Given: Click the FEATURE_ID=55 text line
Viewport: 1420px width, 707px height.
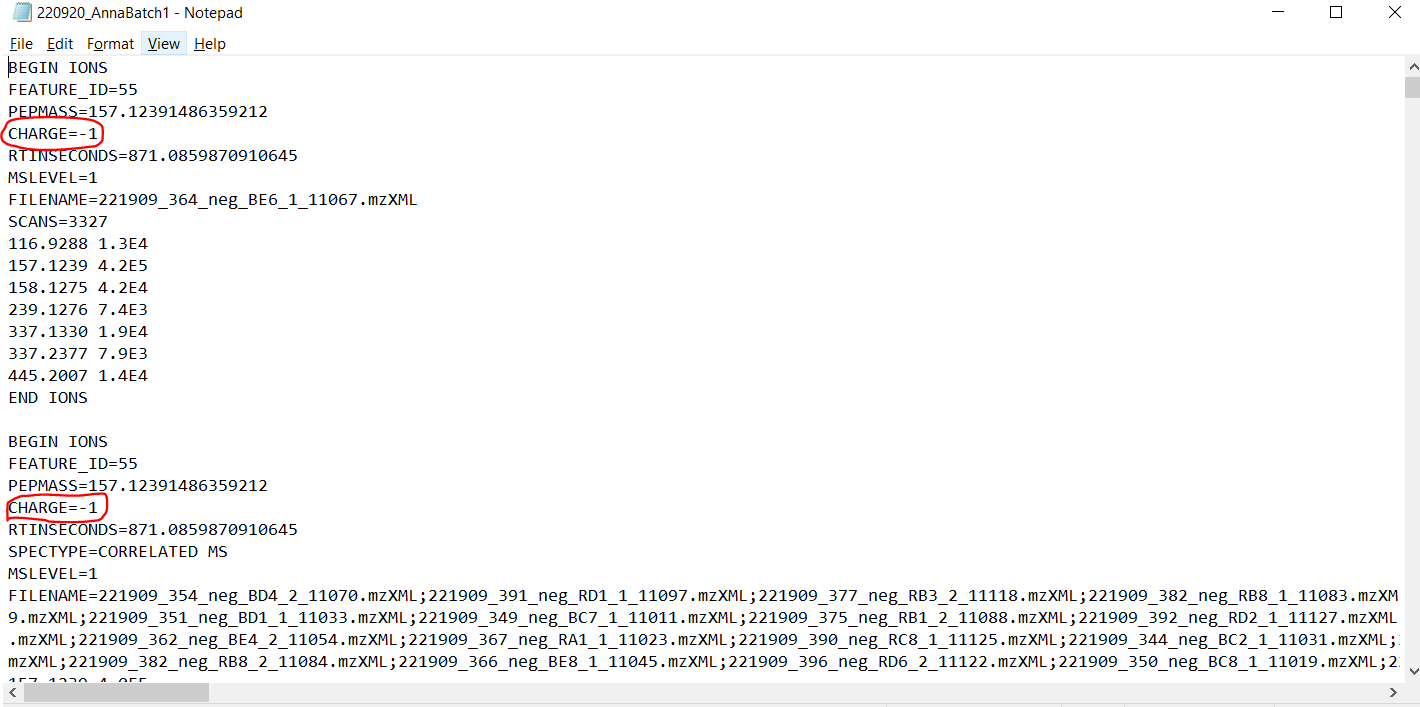Looking at the screenshot, I should [x=72, y=89].
